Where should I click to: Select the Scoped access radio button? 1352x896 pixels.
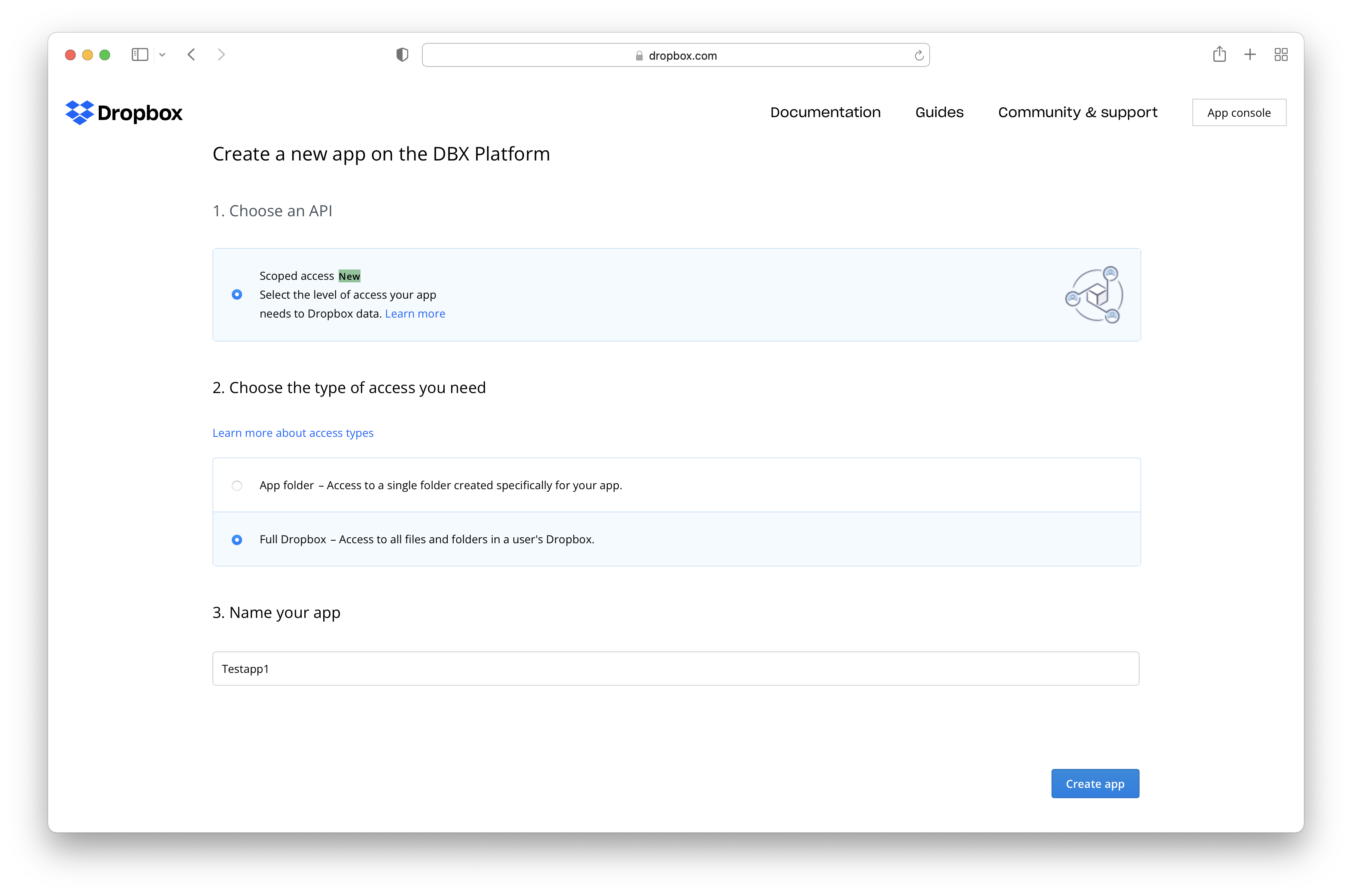(x=236, y=295)
